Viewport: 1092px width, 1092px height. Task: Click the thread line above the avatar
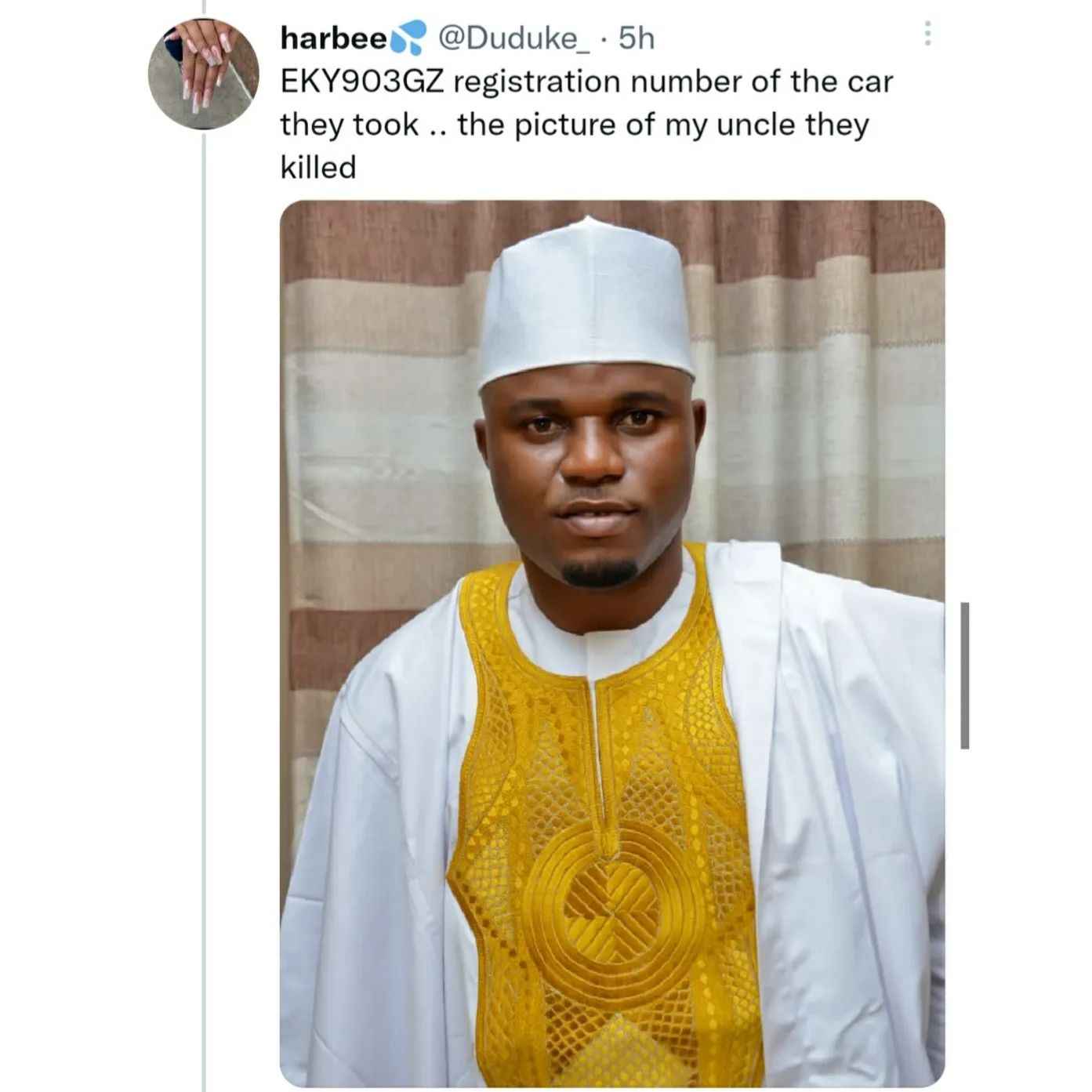tap(204, 8)
